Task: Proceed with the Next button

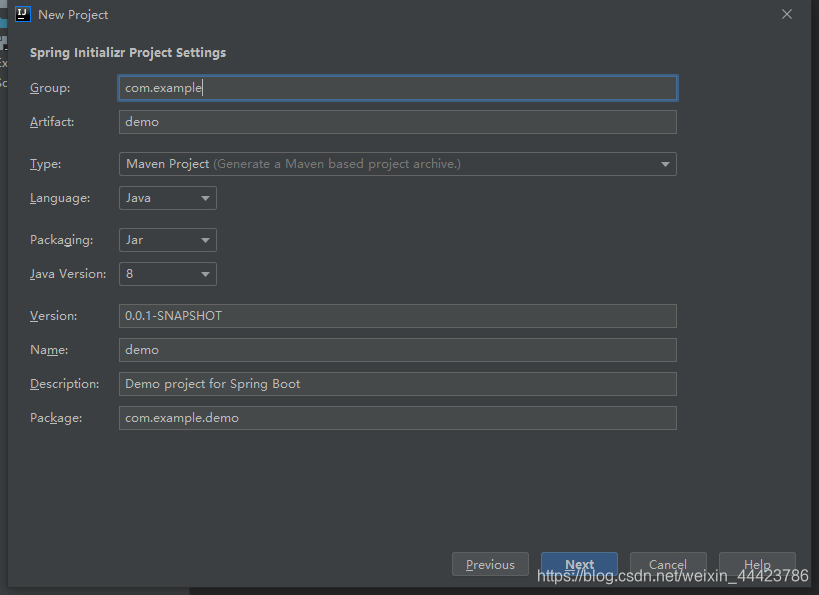Action: tap(579, 564)
